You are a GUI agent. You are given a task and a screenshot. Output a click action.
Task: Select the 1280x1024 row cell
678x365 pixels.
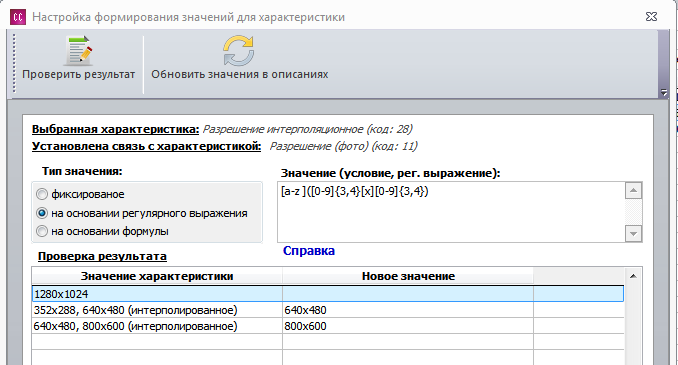point(157,294)
